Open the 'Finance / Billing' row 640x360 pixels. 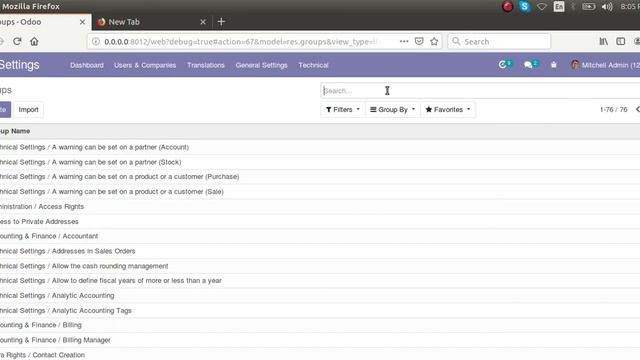pyautogui.click(x=320, y=325)
